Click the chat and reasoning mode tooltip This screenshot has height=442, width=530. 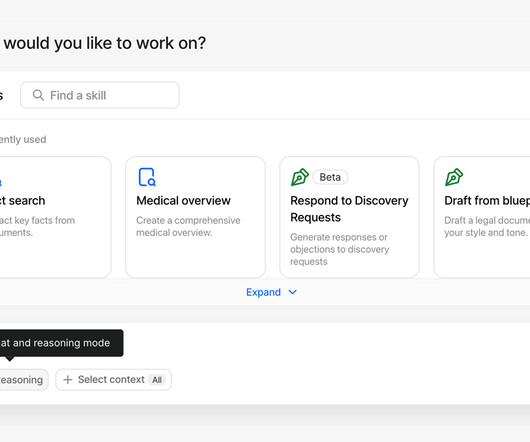point(61,343)
